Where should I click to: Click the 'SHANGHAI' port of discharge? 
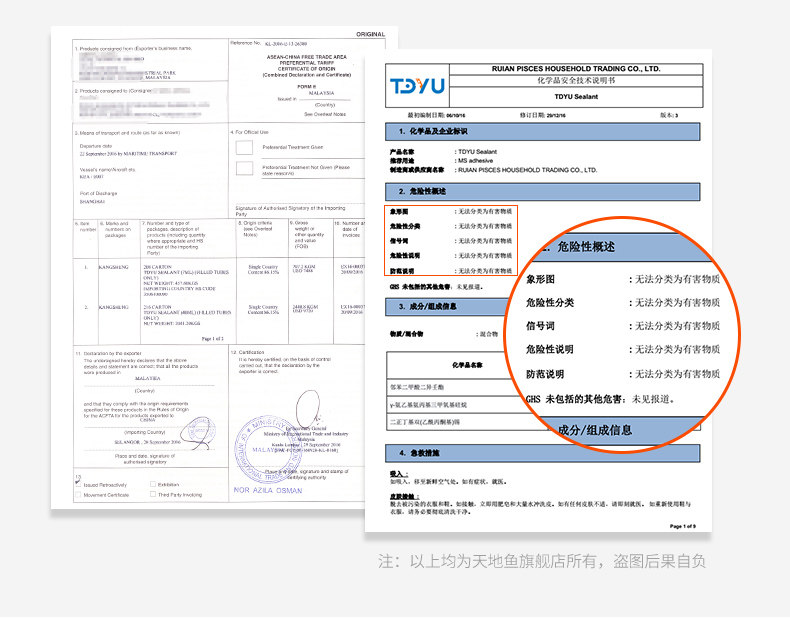coord(92,201)
